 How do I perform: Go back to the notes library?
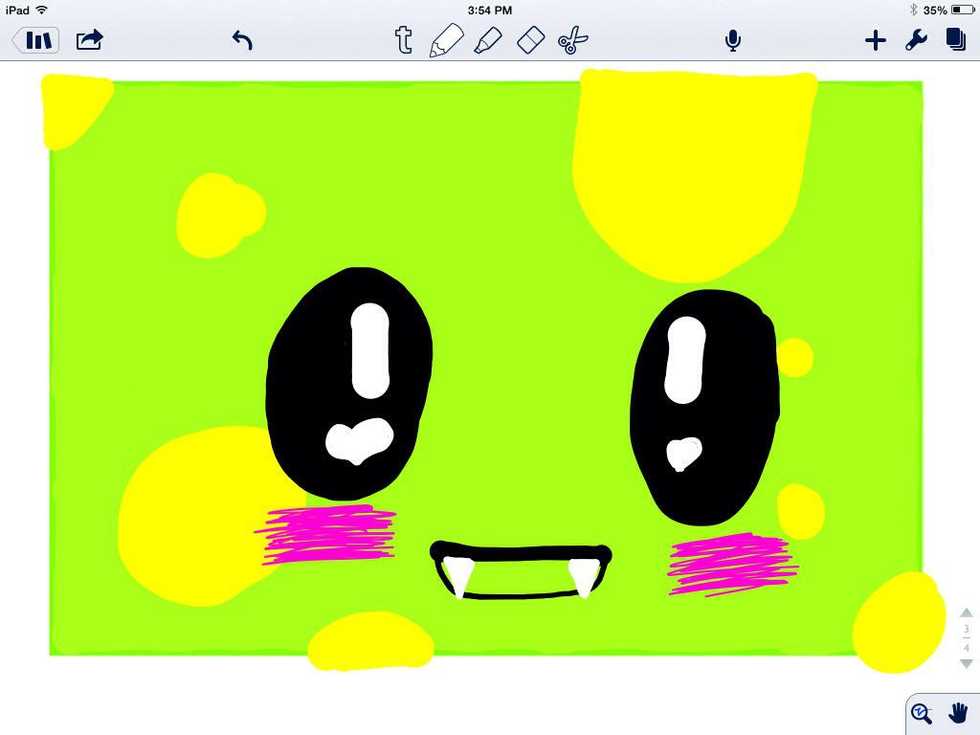pyautogui.click(x=37, y=40)
